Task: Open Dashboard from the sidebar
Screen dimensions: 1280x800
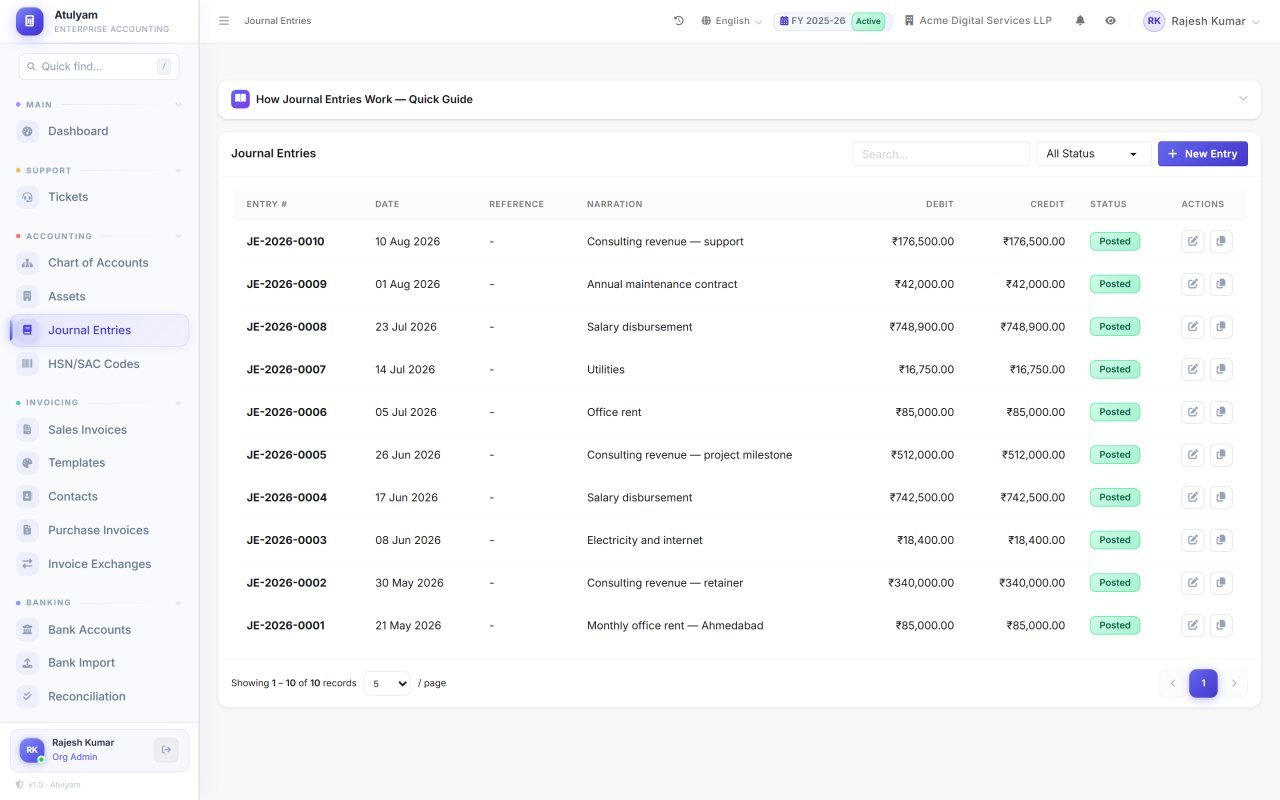Action: tap(99, 131)
